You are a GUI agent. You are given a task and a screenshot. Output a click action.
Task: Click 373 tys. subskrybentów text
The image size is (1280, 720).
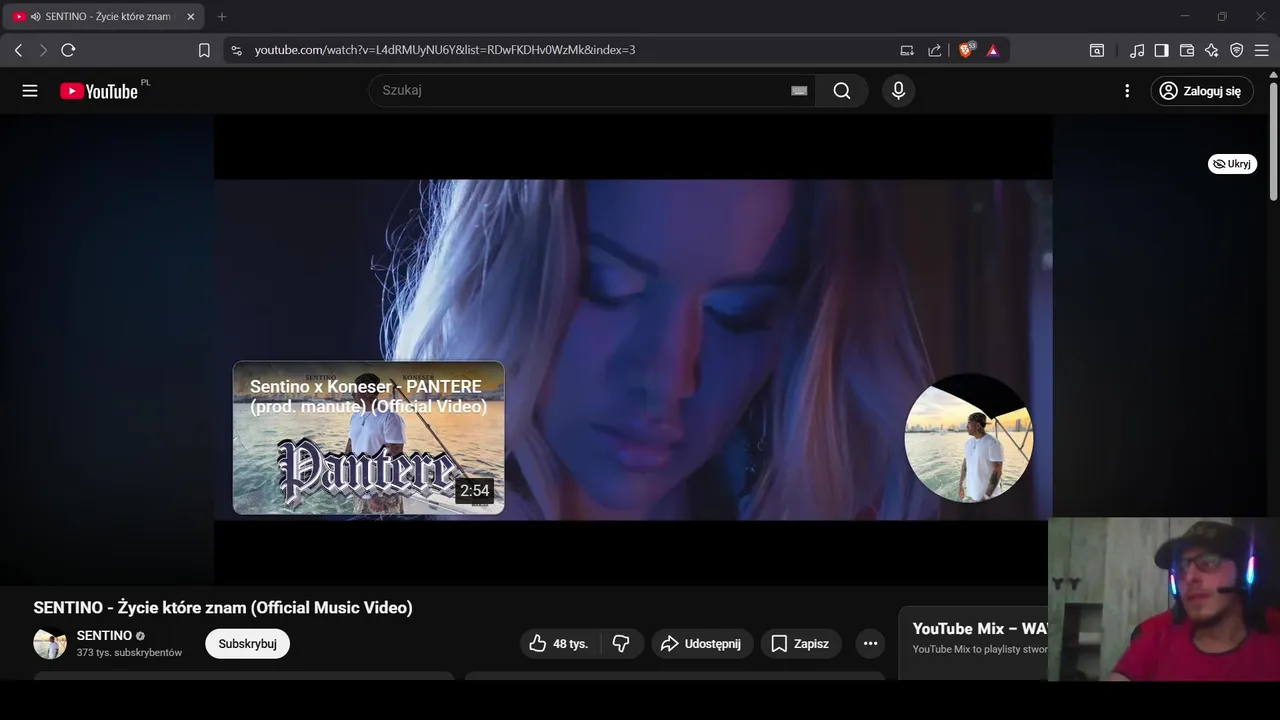coord(129,653)
